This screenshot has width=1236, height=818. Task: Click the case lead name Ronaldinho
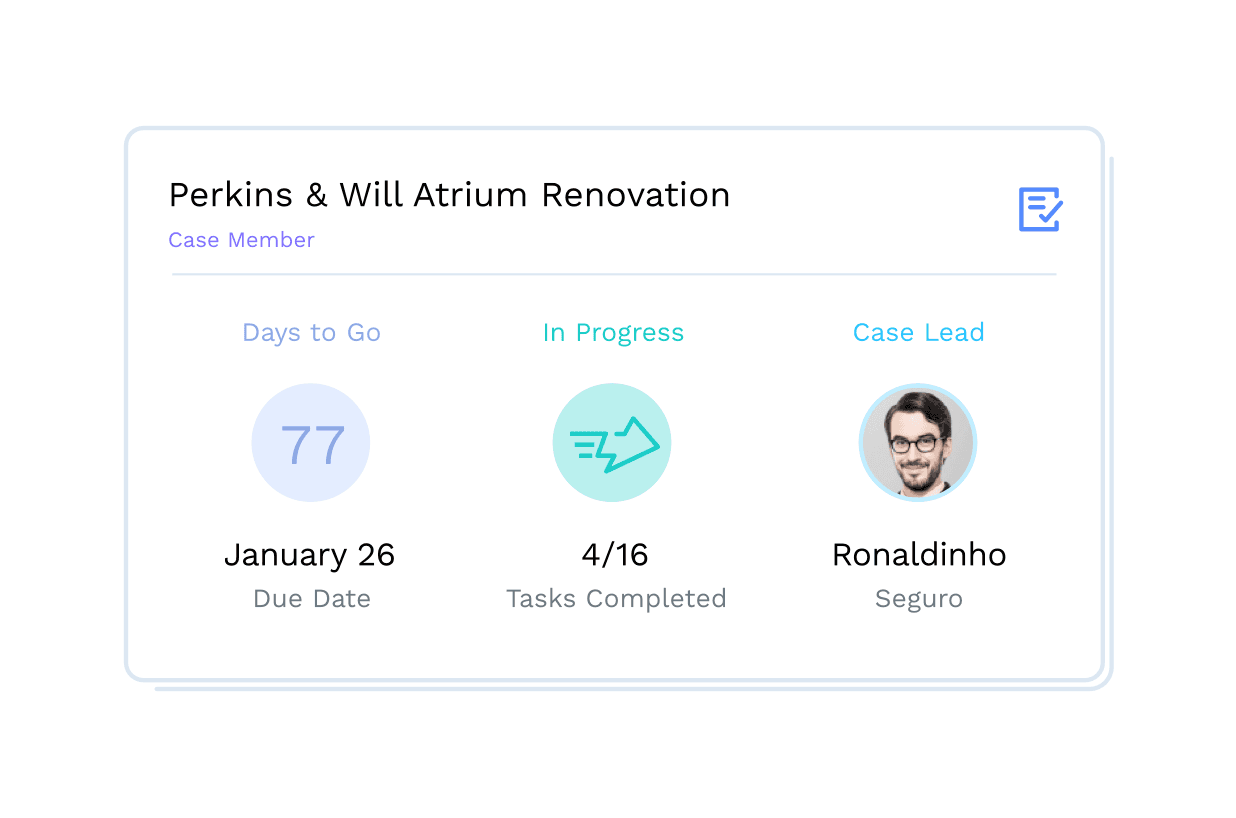click(918, 554)
